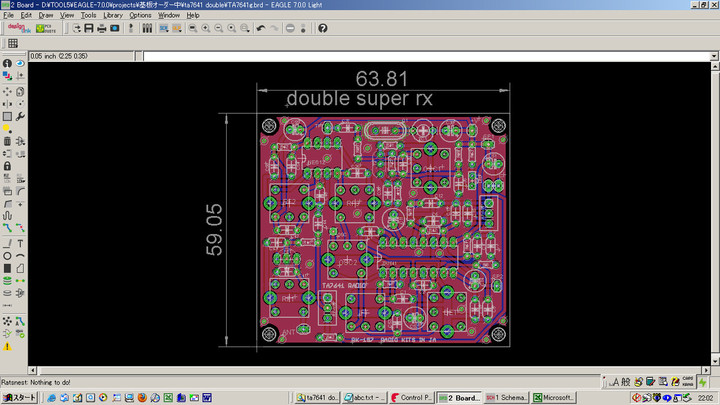Click the Help question mark icon
Image resolution: width=720 pixels, height=405 pixels.
click(323, 28)
